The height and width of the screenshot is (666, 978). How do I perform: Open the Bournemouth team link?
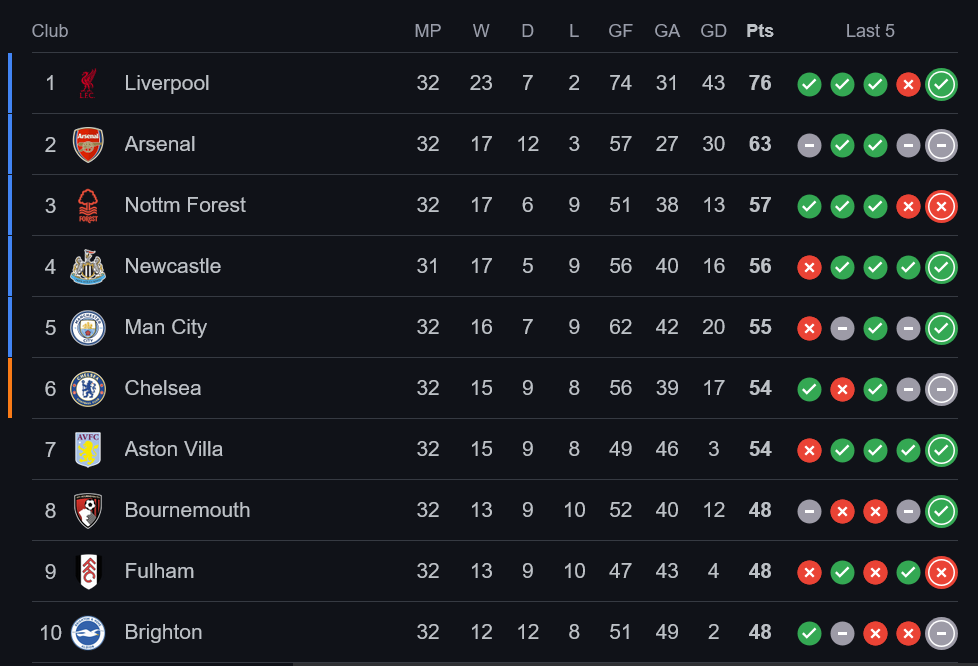pos(187,510)
